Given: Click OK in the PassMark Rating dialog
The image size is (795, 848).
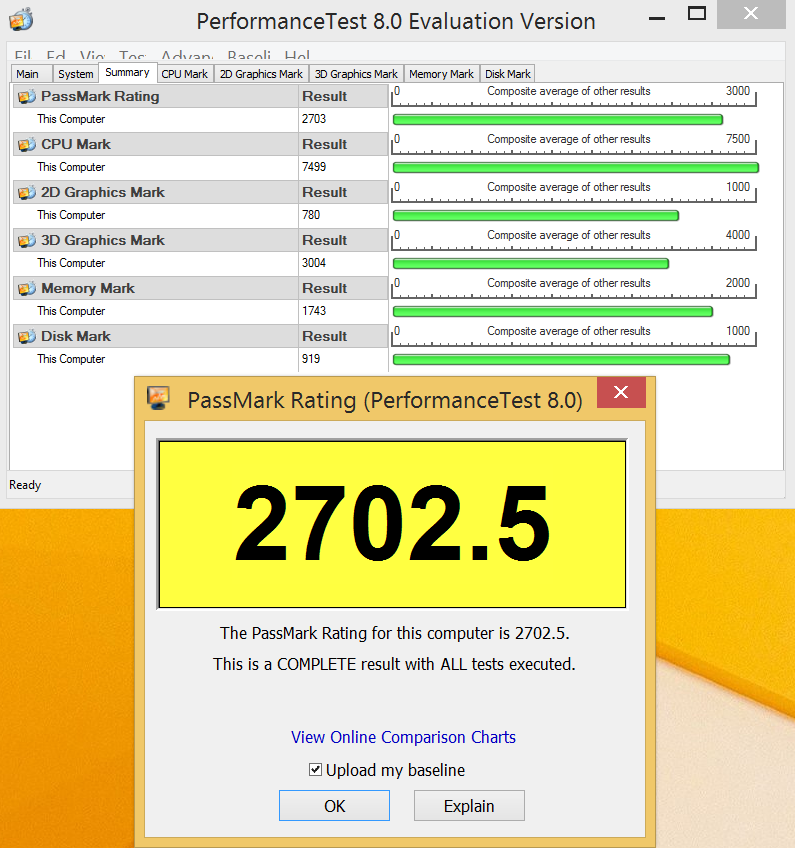Looking at the screenshot, I should [x=334, y=806].
